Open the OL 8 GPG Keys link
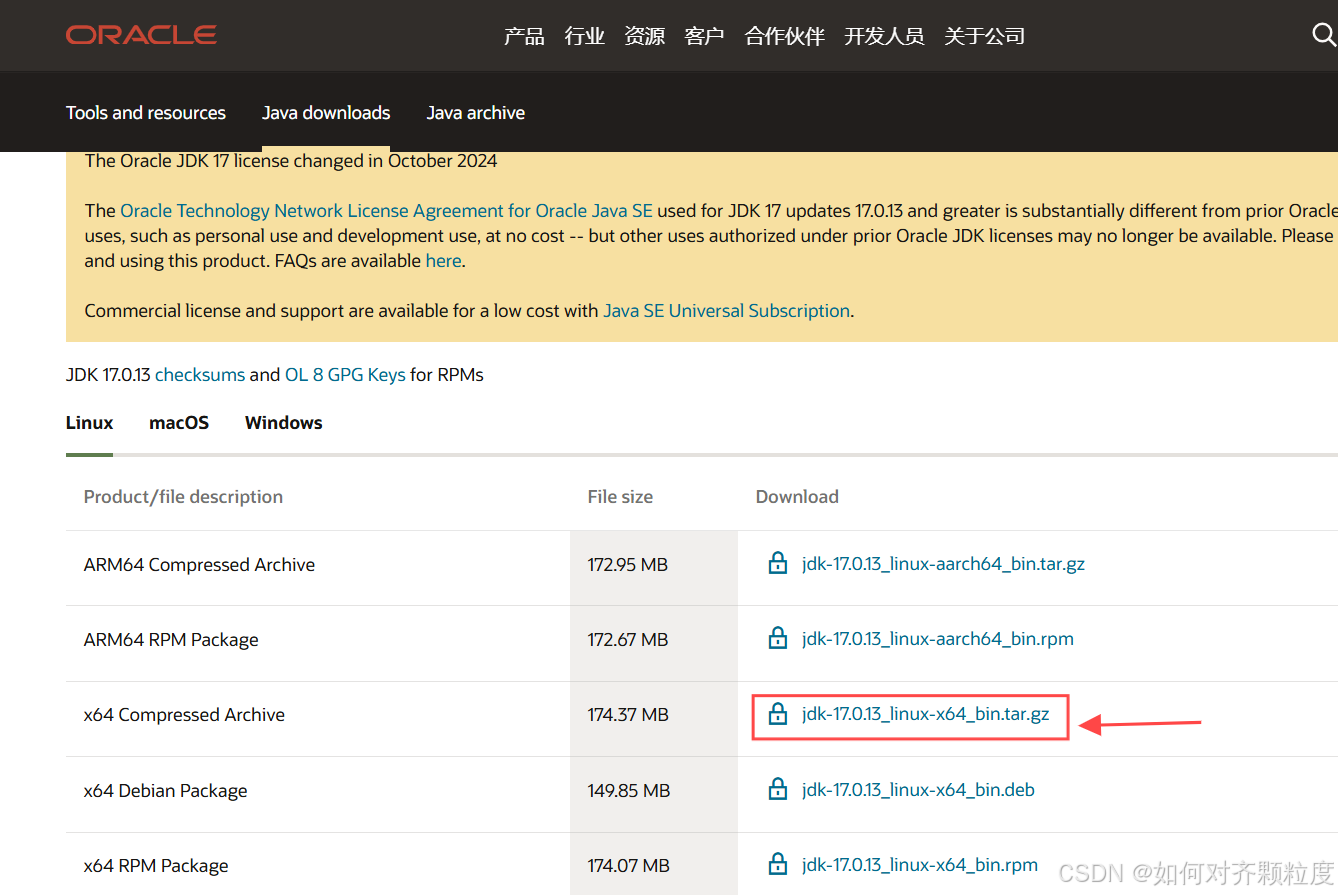 click(345, 375)
